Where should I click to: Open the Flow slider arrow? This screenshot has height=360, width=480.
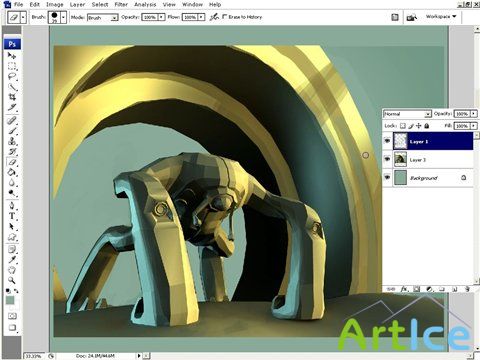coord(201,17)
